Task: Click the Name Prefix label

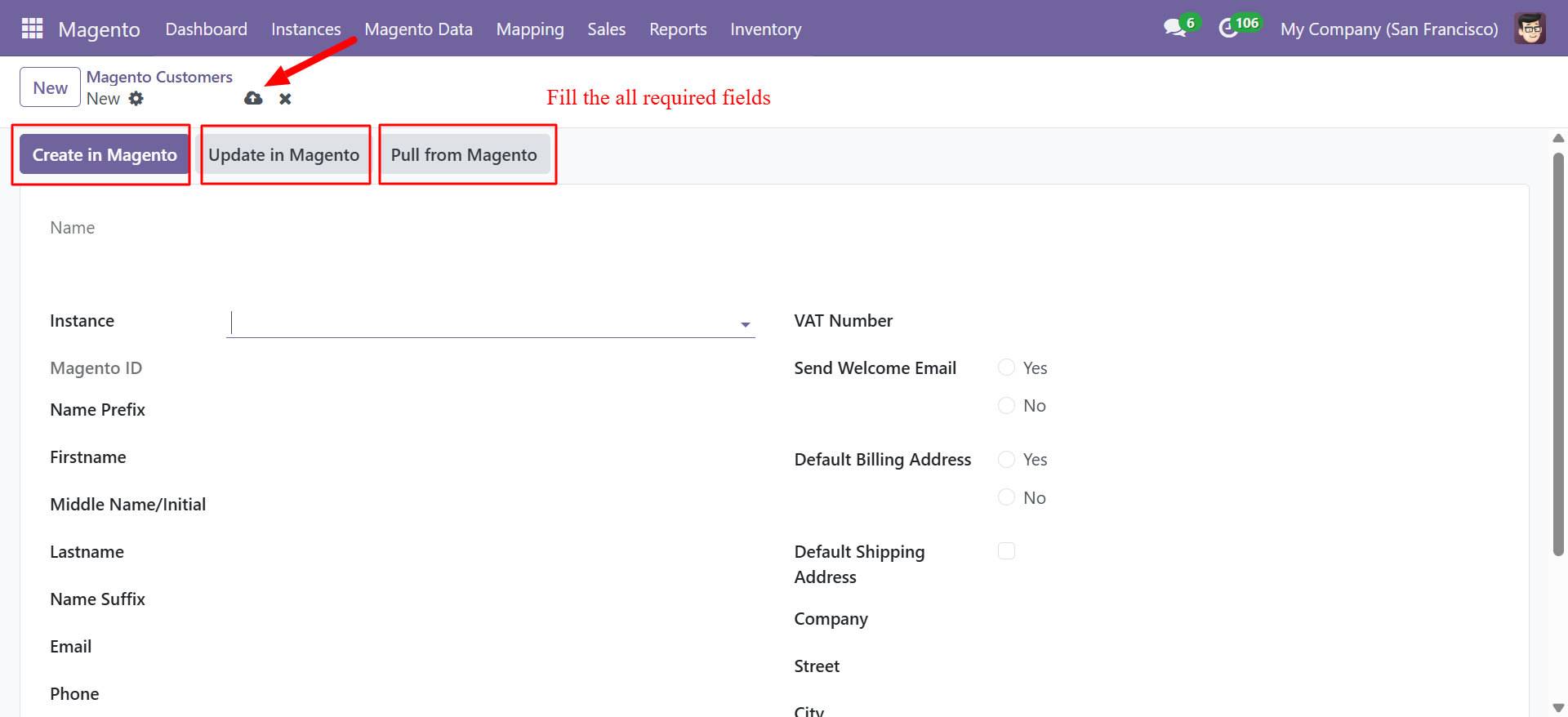Action: tap(97, 410)
